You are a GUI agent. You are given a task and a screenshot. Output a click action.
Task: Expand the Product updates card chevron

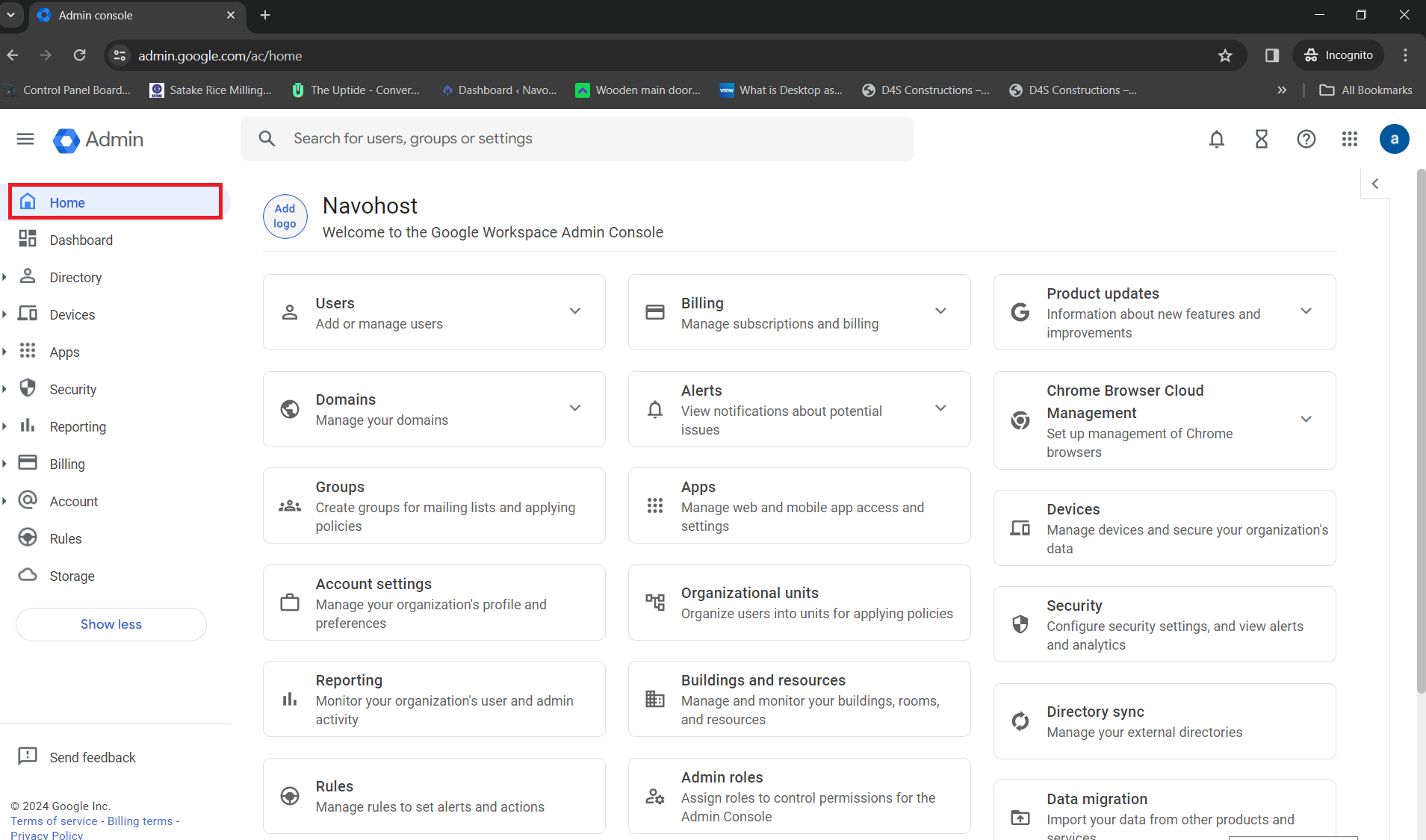click(1306, 311)
